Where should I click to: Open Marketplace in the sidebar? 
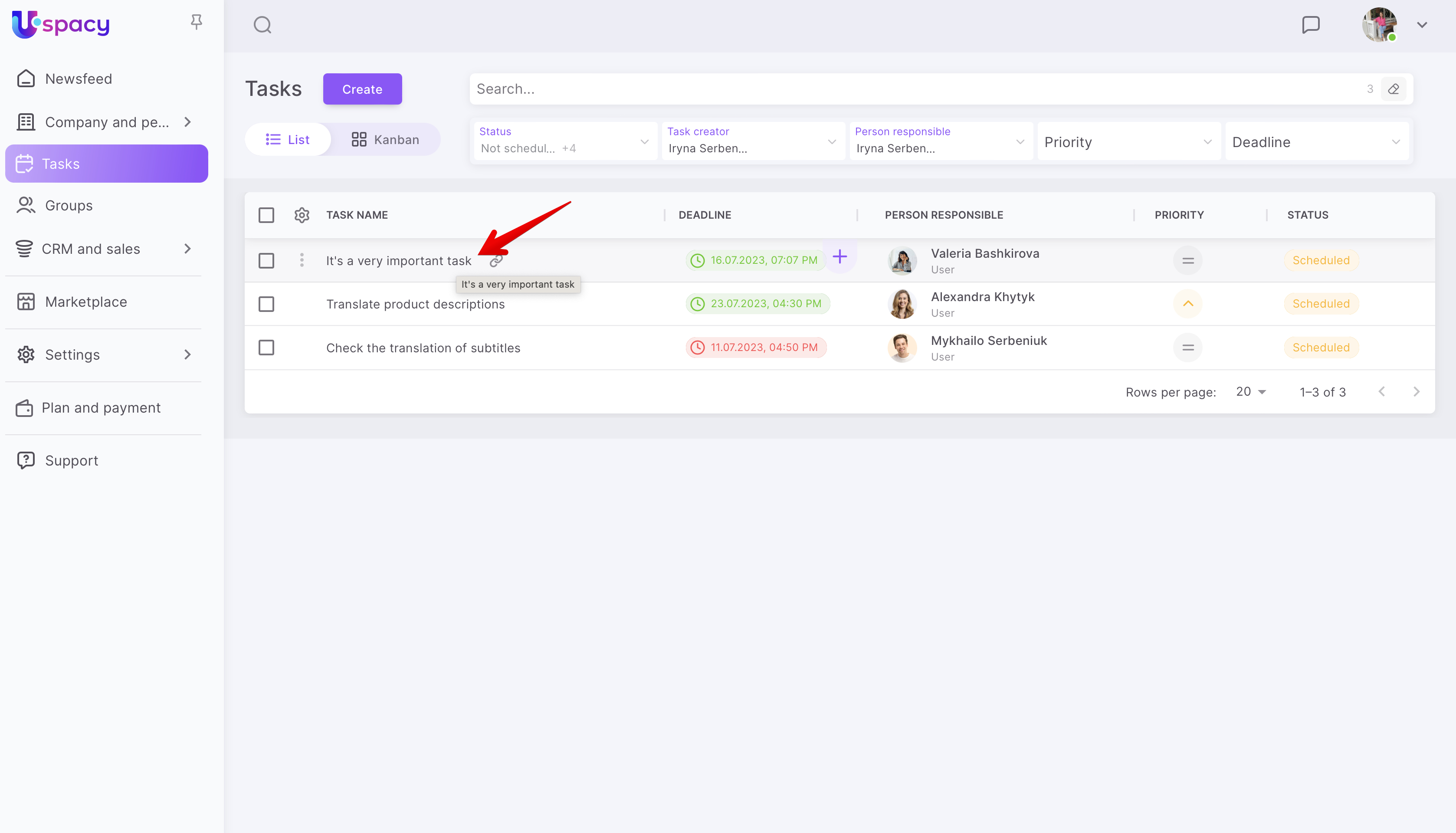pyautogui.click(x=86, y=302)
